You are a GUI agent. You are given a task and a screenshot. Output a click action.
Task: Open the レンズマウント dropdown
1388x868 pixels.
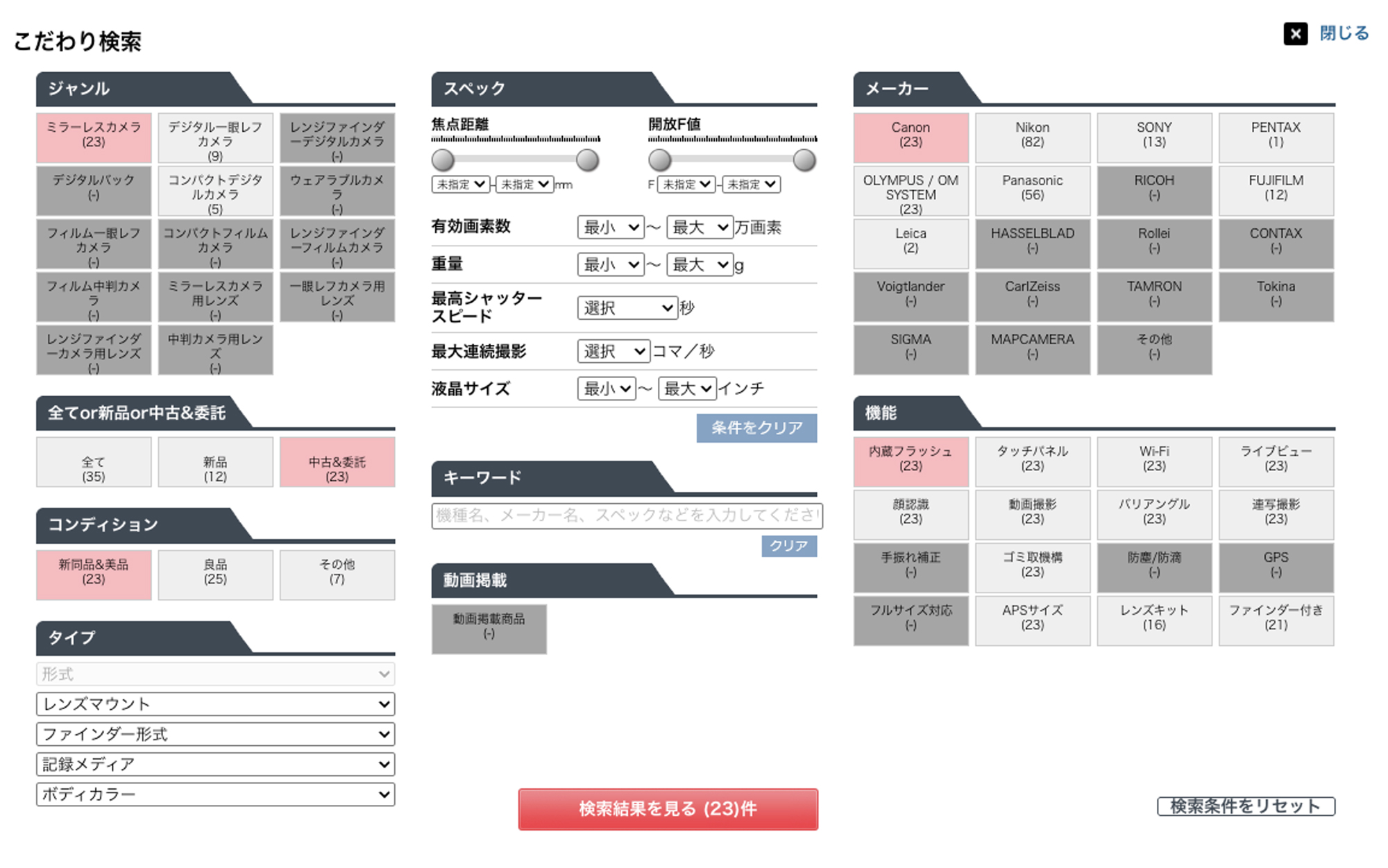215,704
